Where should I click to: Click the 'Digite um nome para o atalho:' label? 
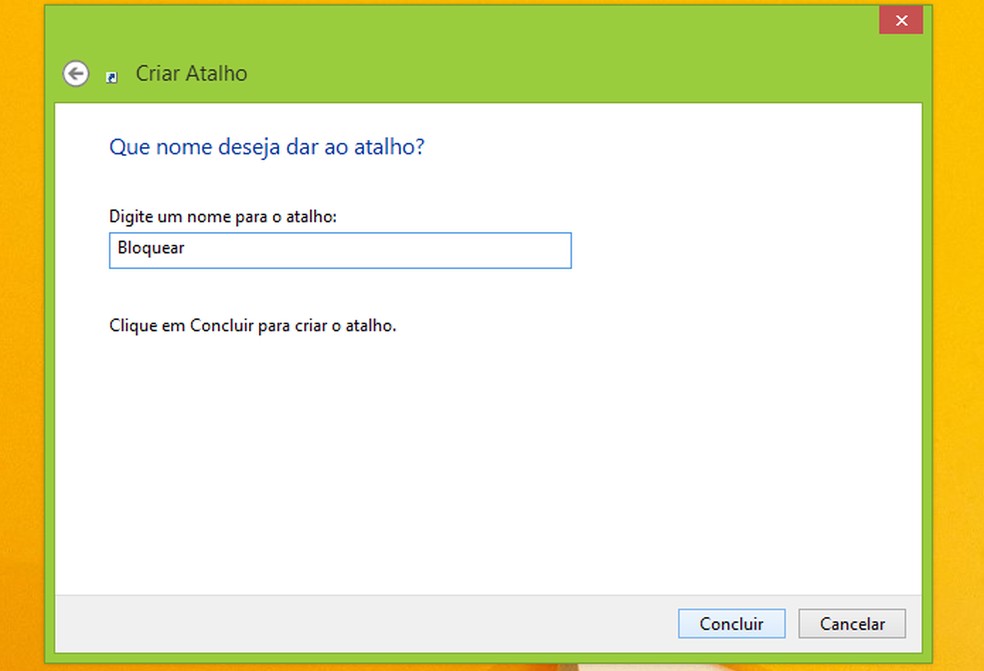(223, 217)
